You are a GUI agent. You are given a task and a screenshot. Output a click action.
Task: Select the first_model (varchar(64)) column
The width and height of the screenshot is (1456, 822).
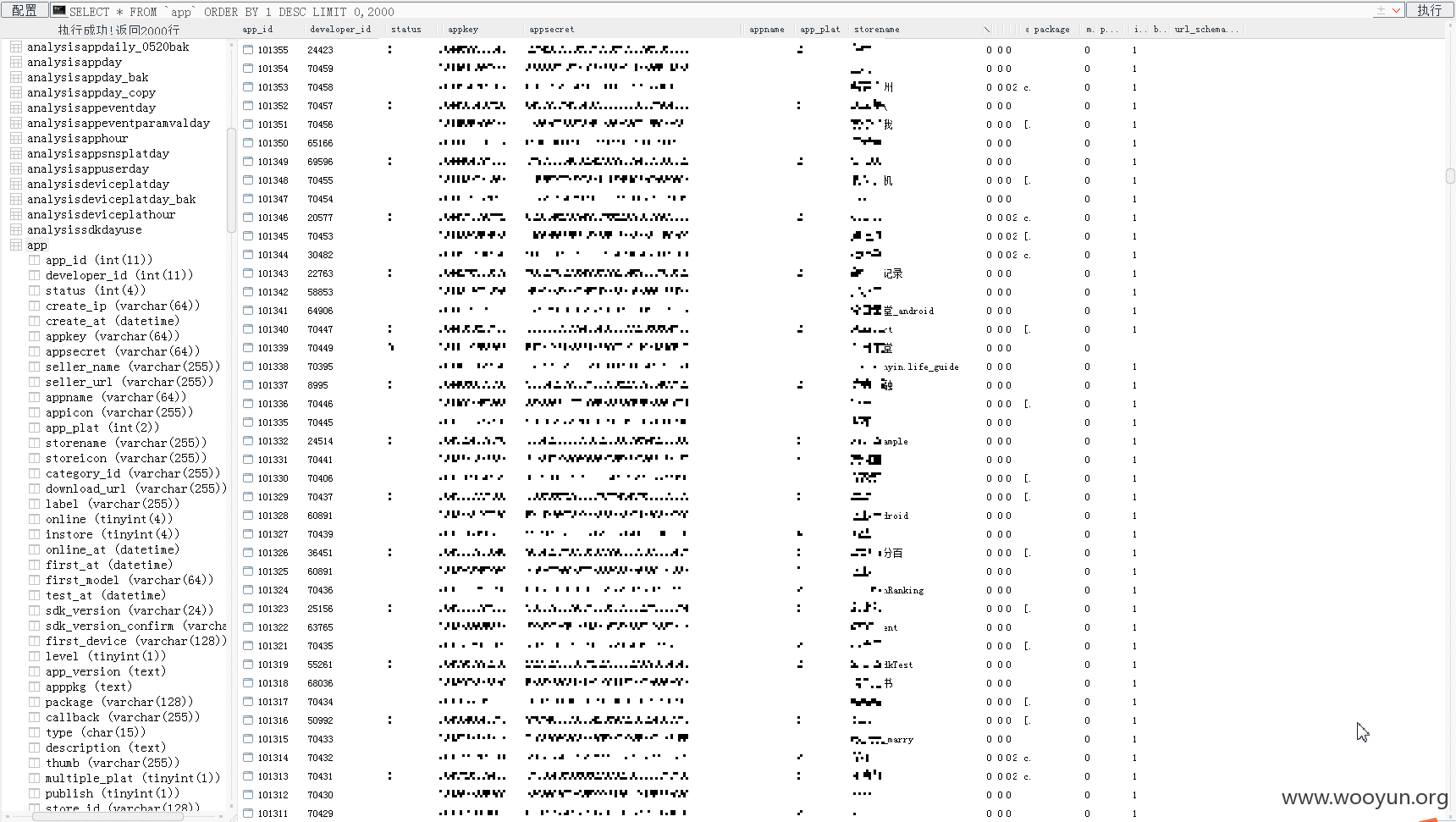130,580
